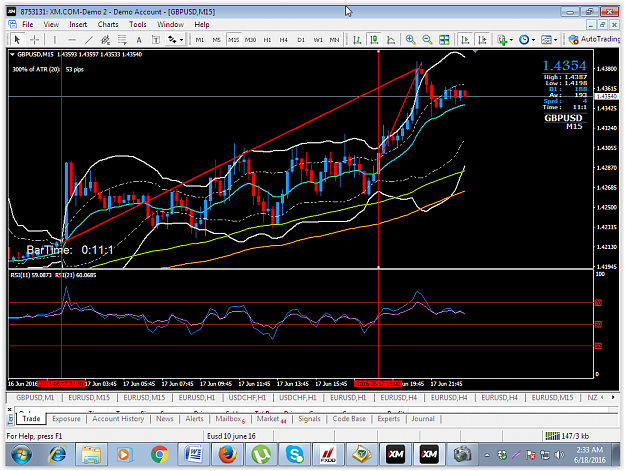Choose the text label tool
Image resolution: width=625 pixels, height=471 pixels.
(x=156, y=39)
